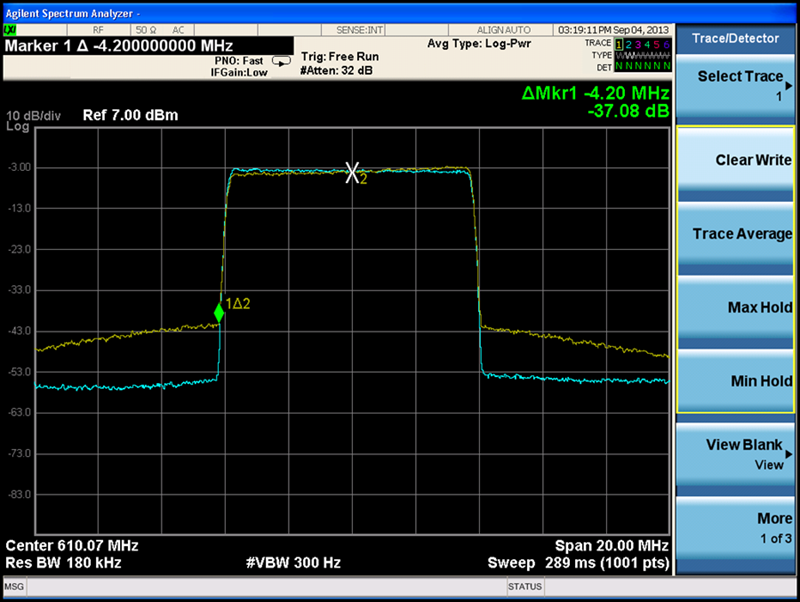The width and height of the screenshot is (800, 602).
Task: Click the Avg Type: Log-Pwr setting
Action: click(479, 44)
